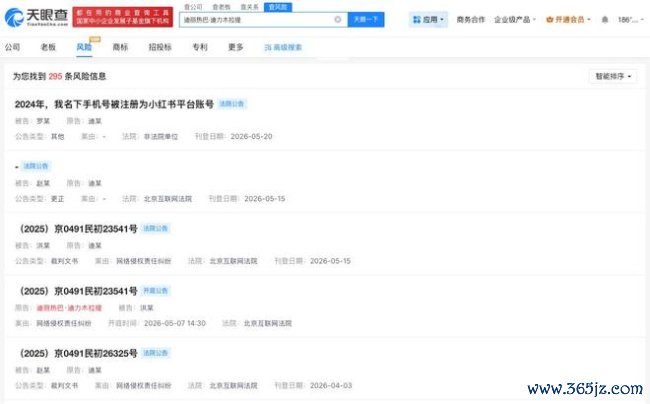
Task: Click 法院公告 tag on the dash-titled result
Action: point(36,166)
